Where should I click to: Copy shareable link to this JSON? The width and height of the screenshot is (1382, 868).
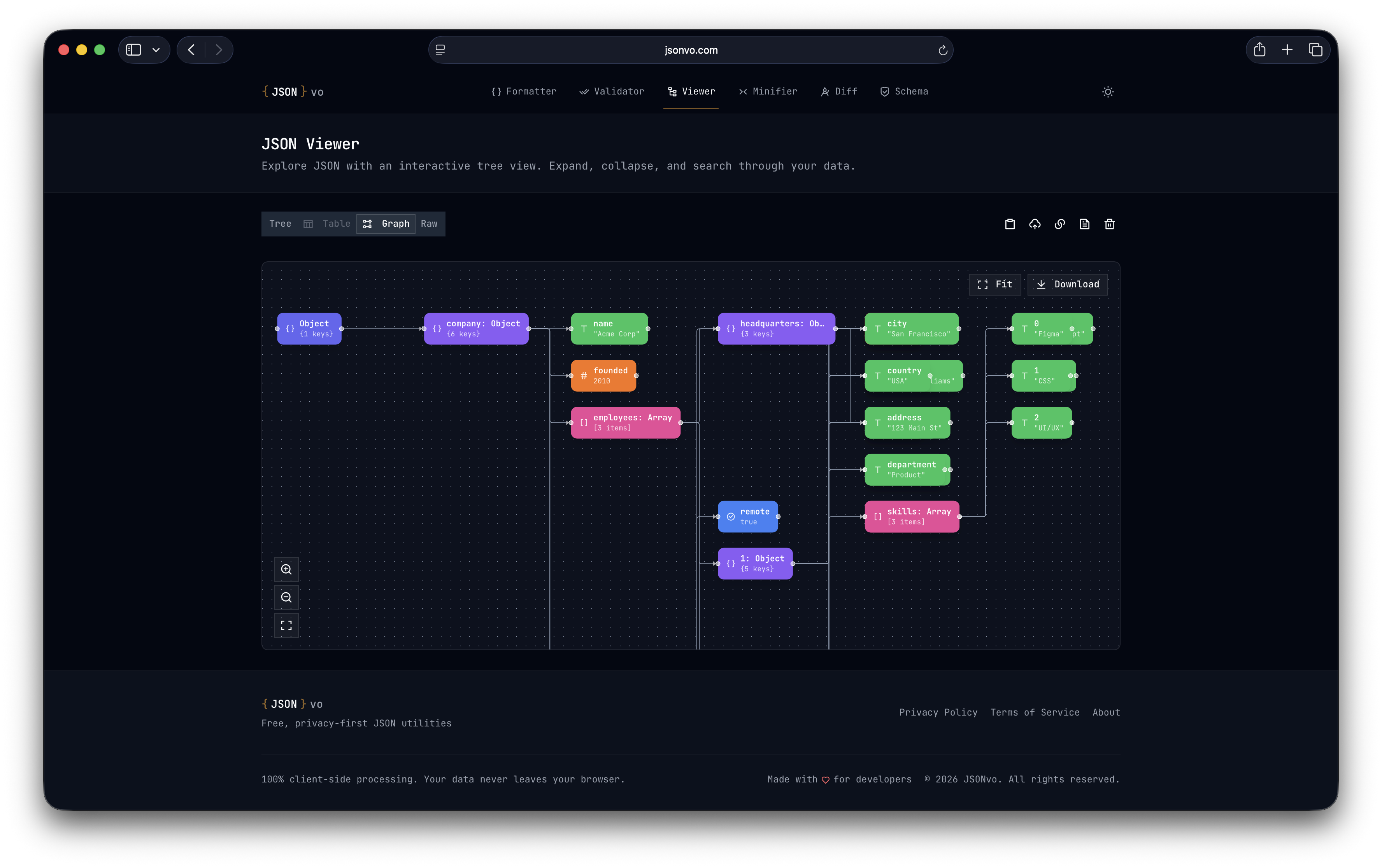(1059, 224)
